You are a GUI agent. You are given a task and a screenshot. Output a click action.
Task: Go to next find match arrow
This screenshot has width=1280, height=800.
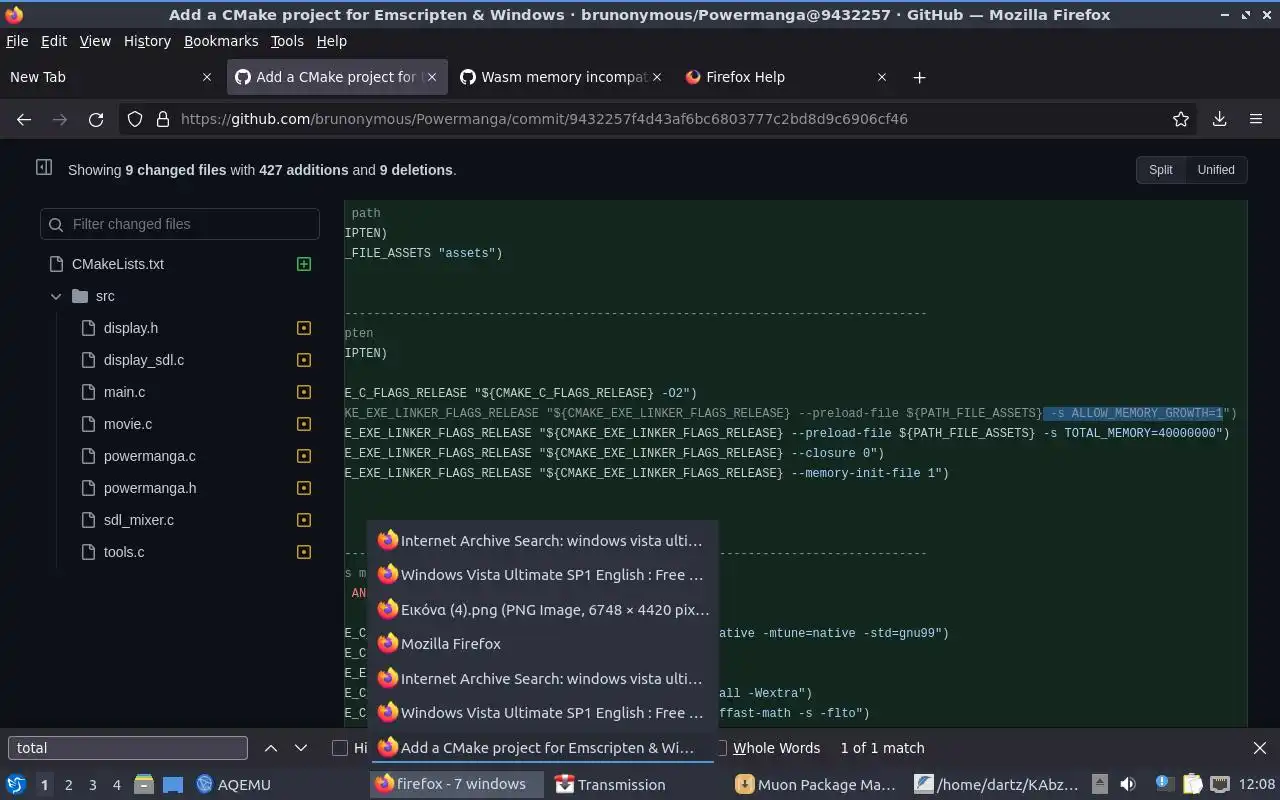pos(301,748)
